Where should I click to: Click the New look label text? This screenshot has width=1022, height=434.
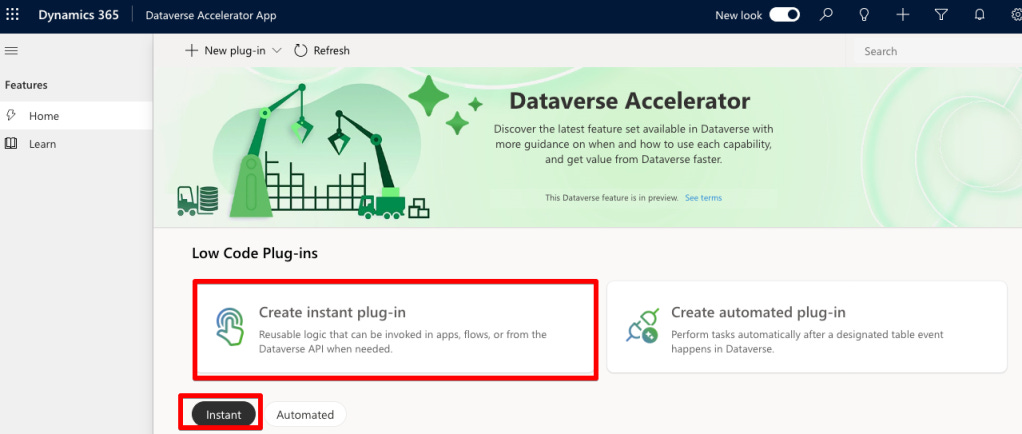tap(738, 16)
